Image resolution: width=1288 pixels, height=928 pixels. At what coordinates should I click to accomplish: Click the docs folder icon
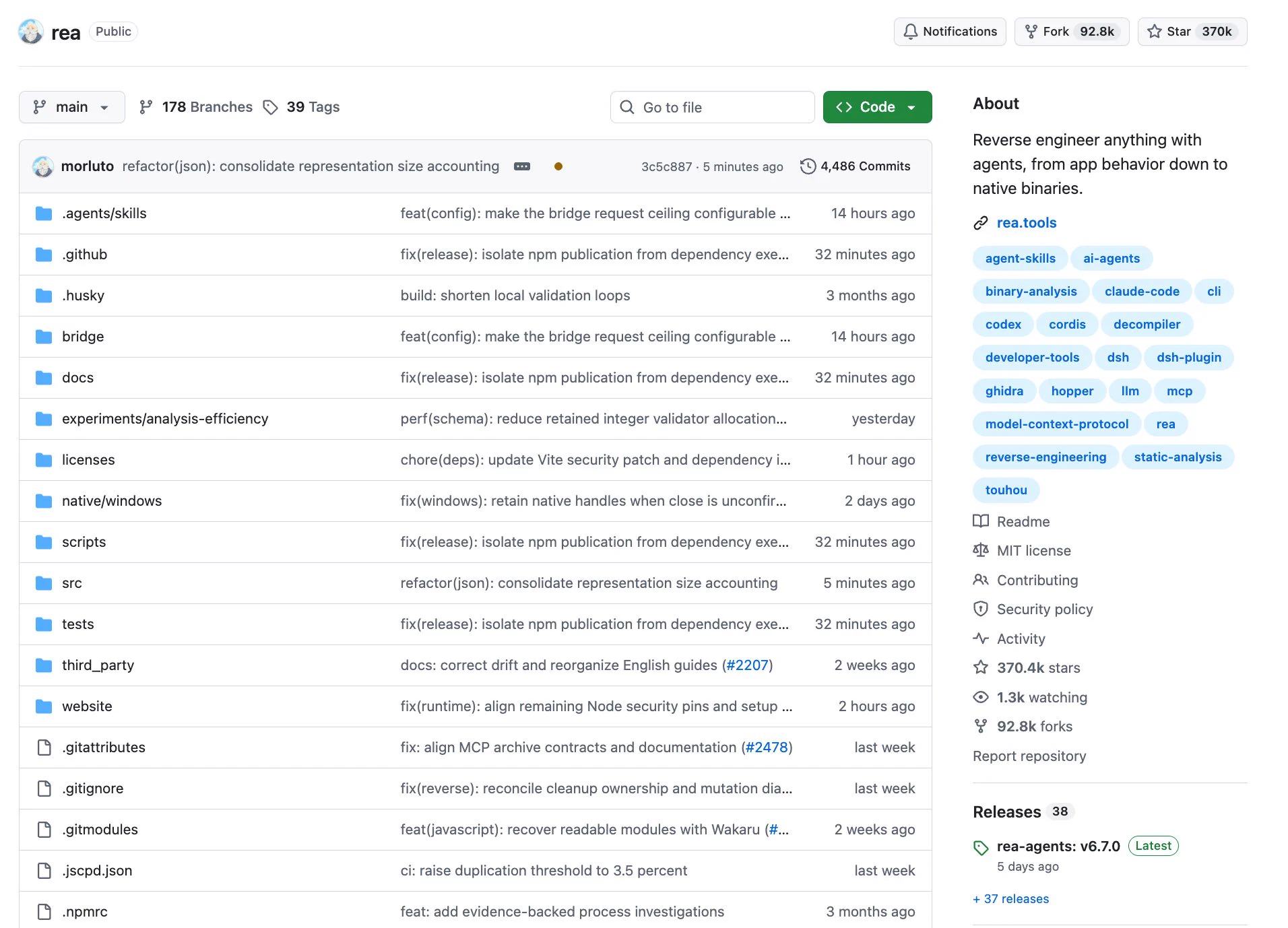(x=44, y=378)
